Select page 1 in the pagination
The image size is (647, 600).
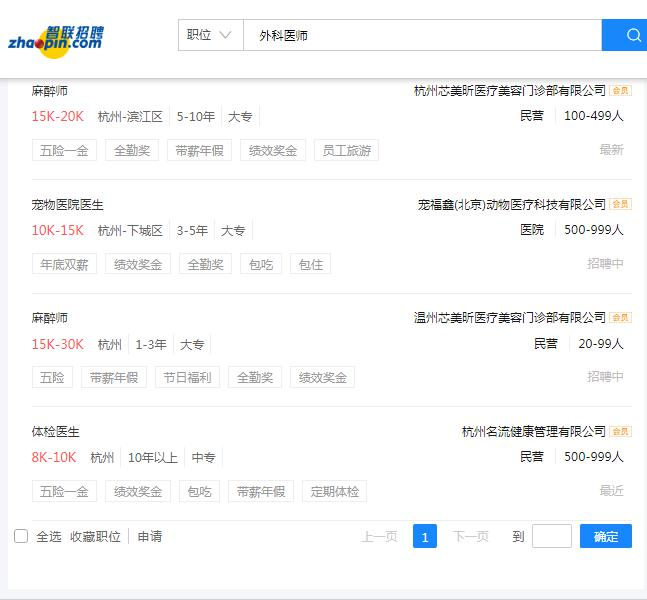(425, 537)
